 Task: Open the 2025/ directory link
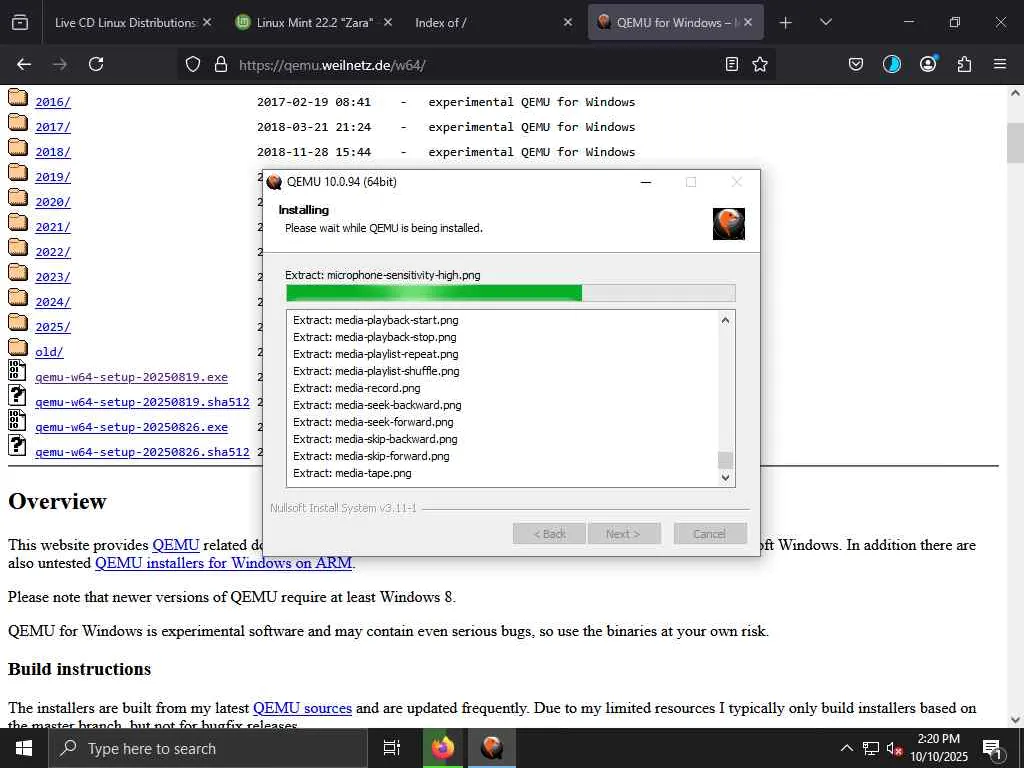coord(53,327)
